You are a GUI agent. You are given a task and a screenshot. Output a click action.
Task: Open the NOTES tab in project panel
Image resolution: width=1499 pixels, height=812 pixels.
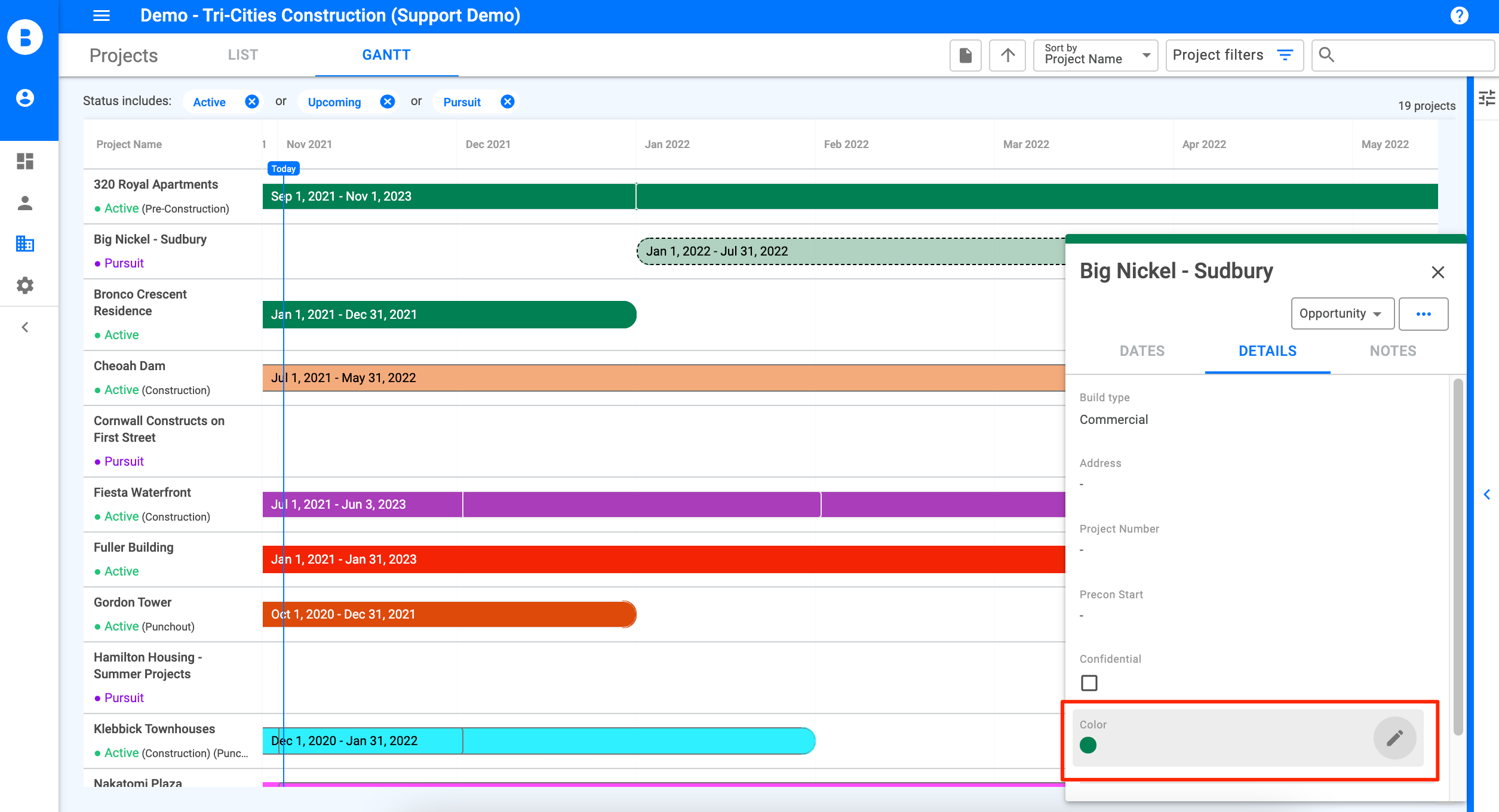1392,351
